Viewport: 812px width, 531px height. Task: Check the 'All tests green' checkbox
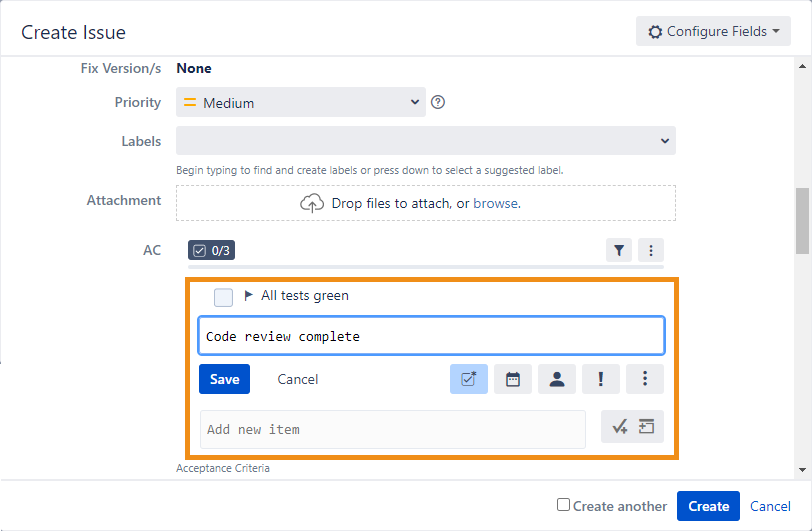(x=223, y=297)
